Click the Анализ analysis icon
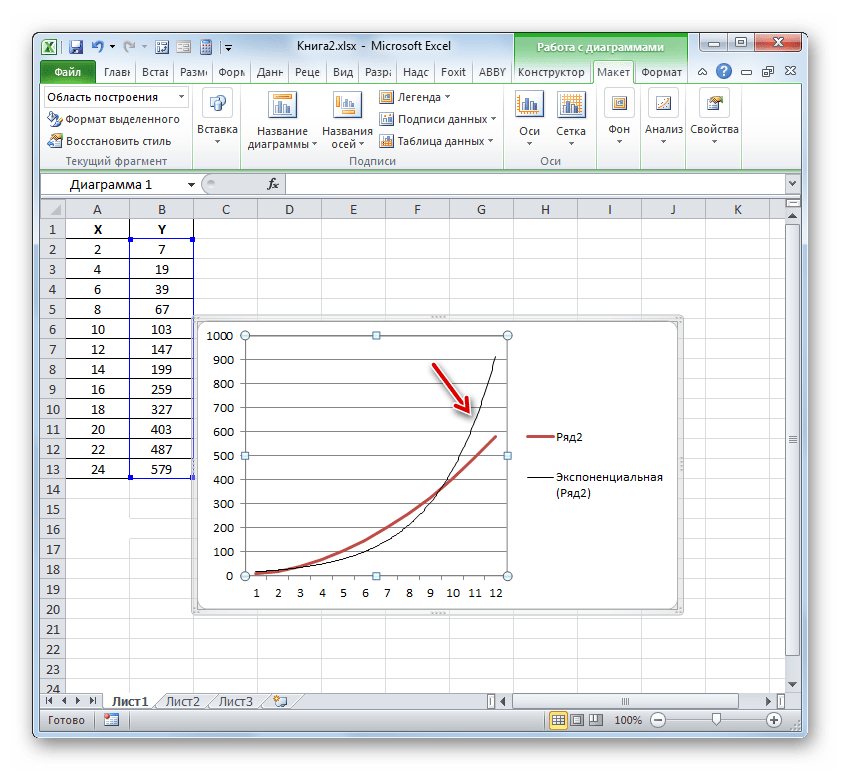The image size is (841, 771). [663, 102]
